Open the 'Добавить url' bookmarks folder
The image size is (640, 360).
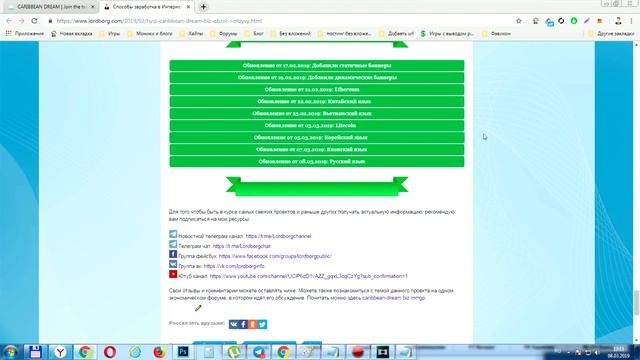coord(396,33)
